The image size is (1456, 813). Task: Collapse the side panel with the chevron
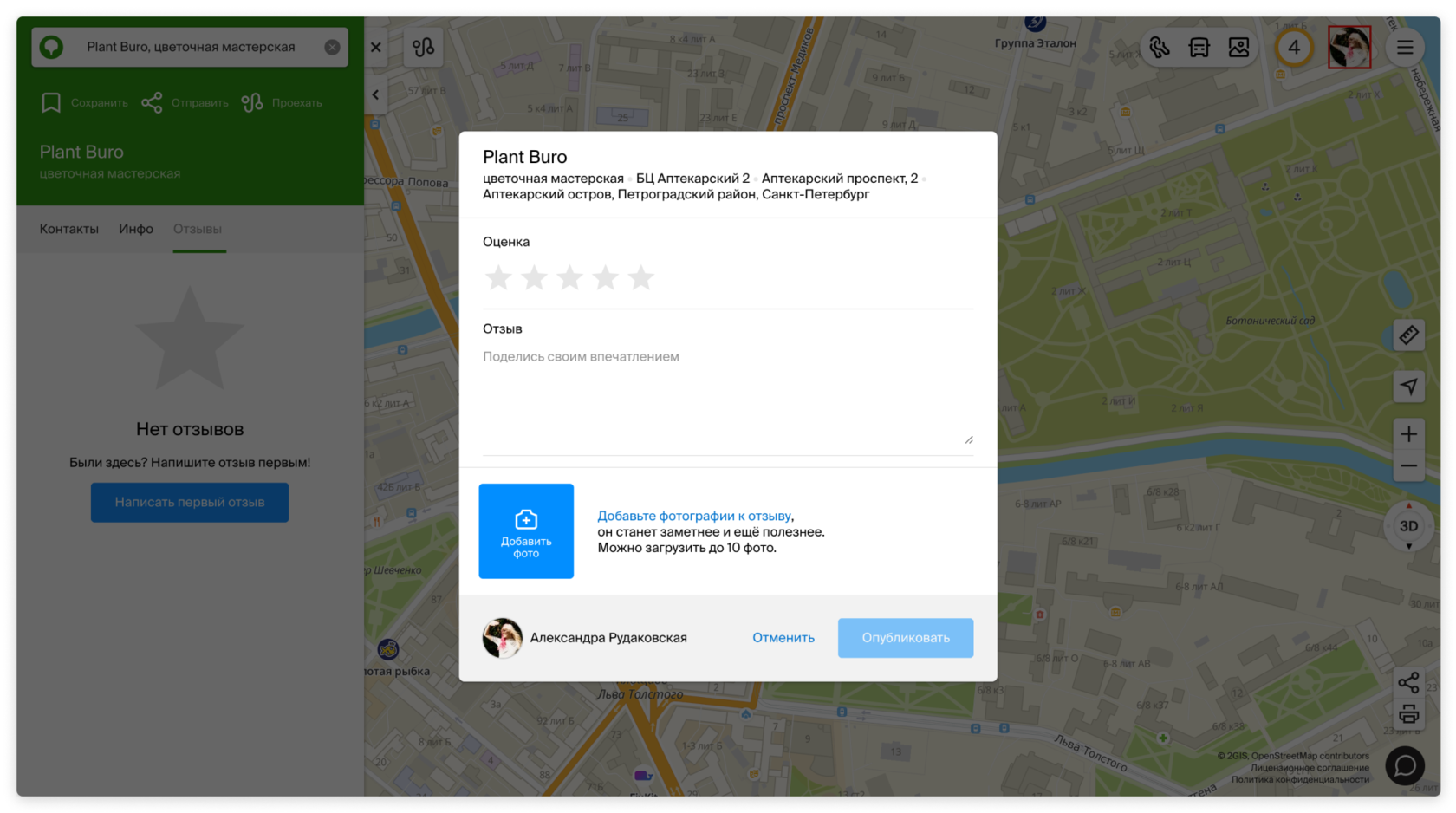pyautogui.click(x=375, y=95)
